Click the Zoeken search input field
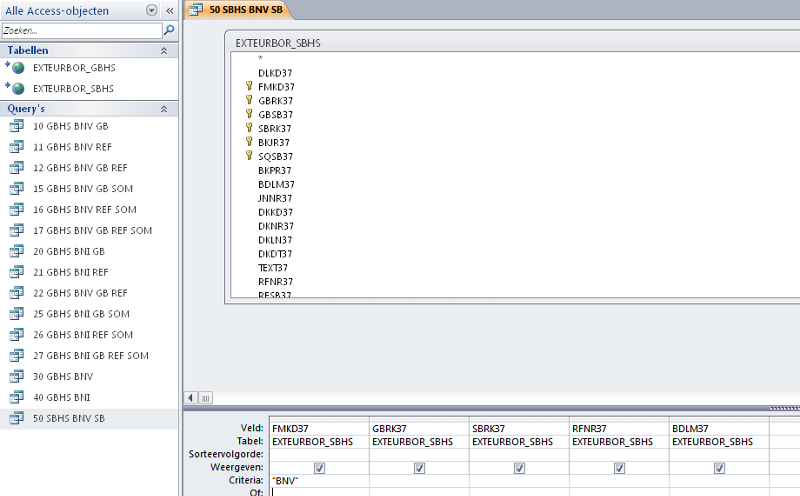 pos(82,31)
